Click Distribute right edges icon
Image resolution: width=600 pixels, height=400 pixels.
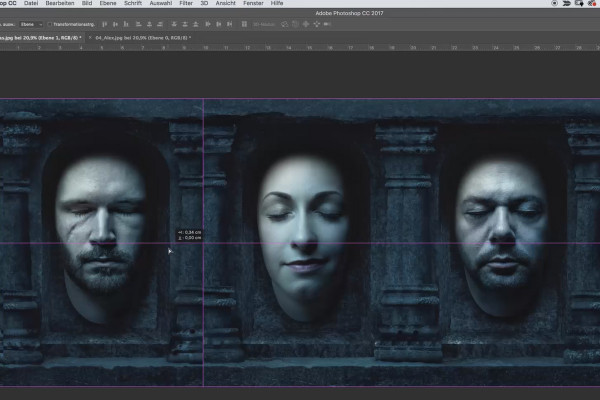[x=230, y=24]
